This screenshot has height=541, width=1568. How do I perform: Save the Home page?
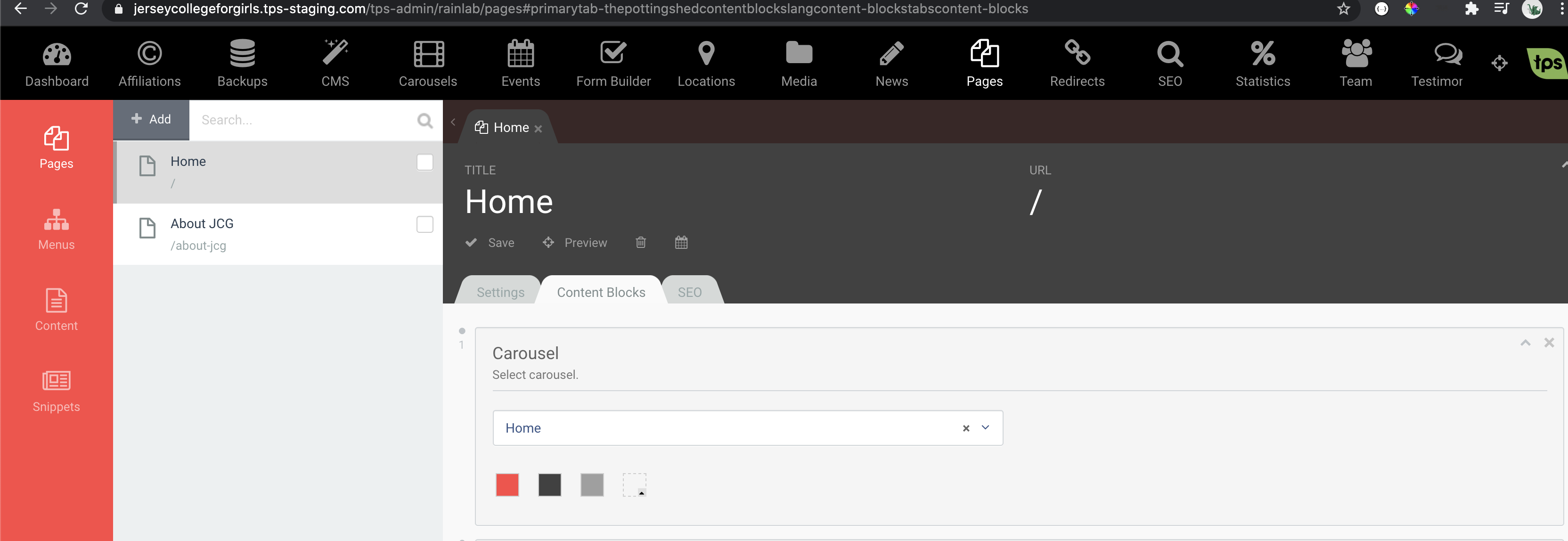pos(490,242)
